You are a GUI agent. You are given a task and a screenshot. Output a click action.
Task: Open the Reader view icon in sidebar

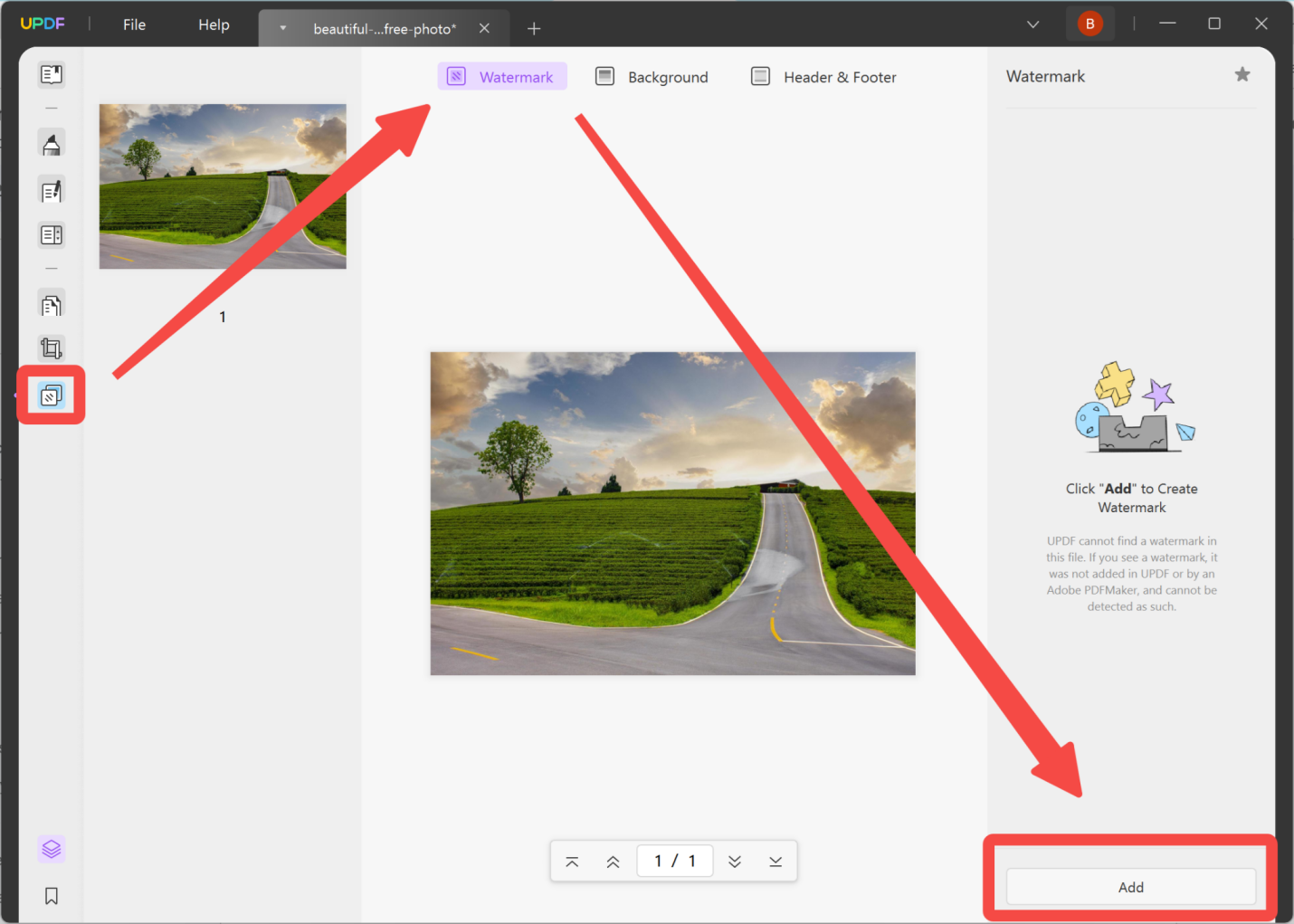pos(52,74)
